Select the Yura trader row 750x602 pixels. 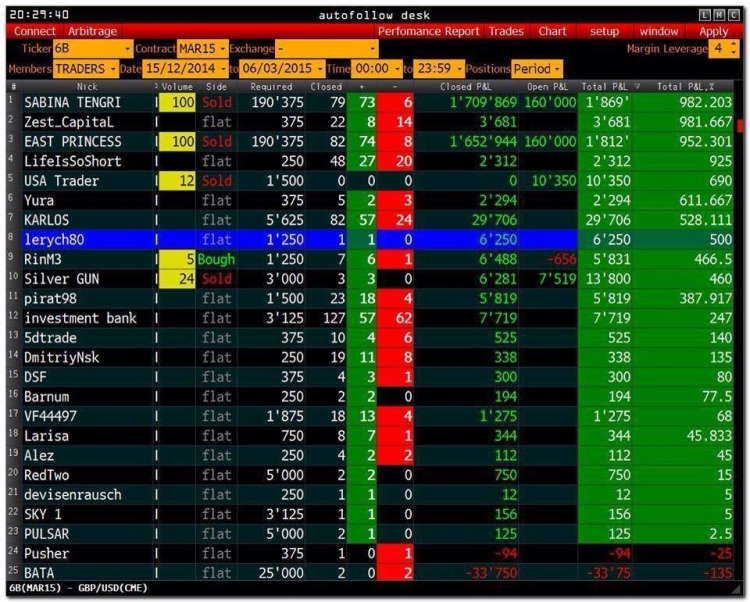[370, 200]
